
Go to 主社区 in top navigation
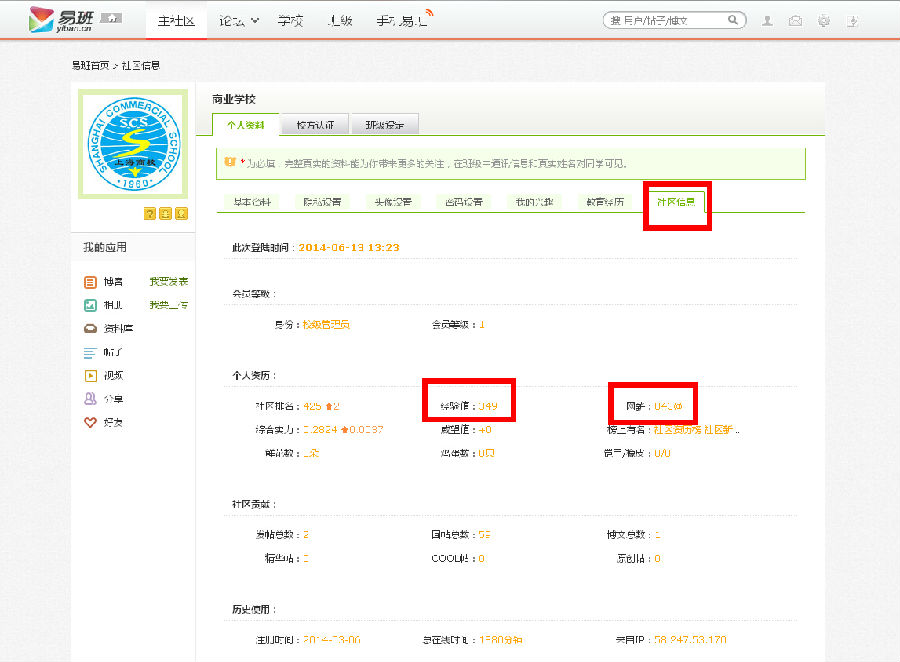tap(176, 20)
